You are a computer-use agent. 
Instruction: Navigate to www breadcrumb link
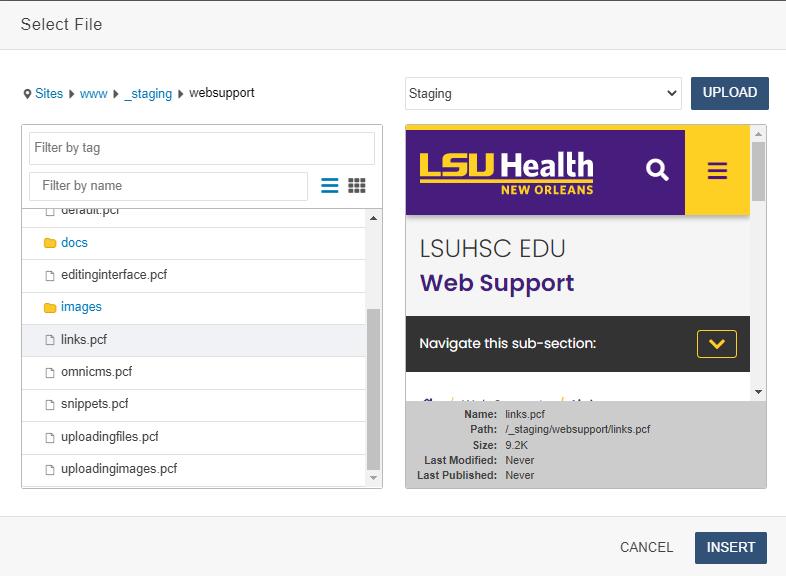tap(94, 94)
